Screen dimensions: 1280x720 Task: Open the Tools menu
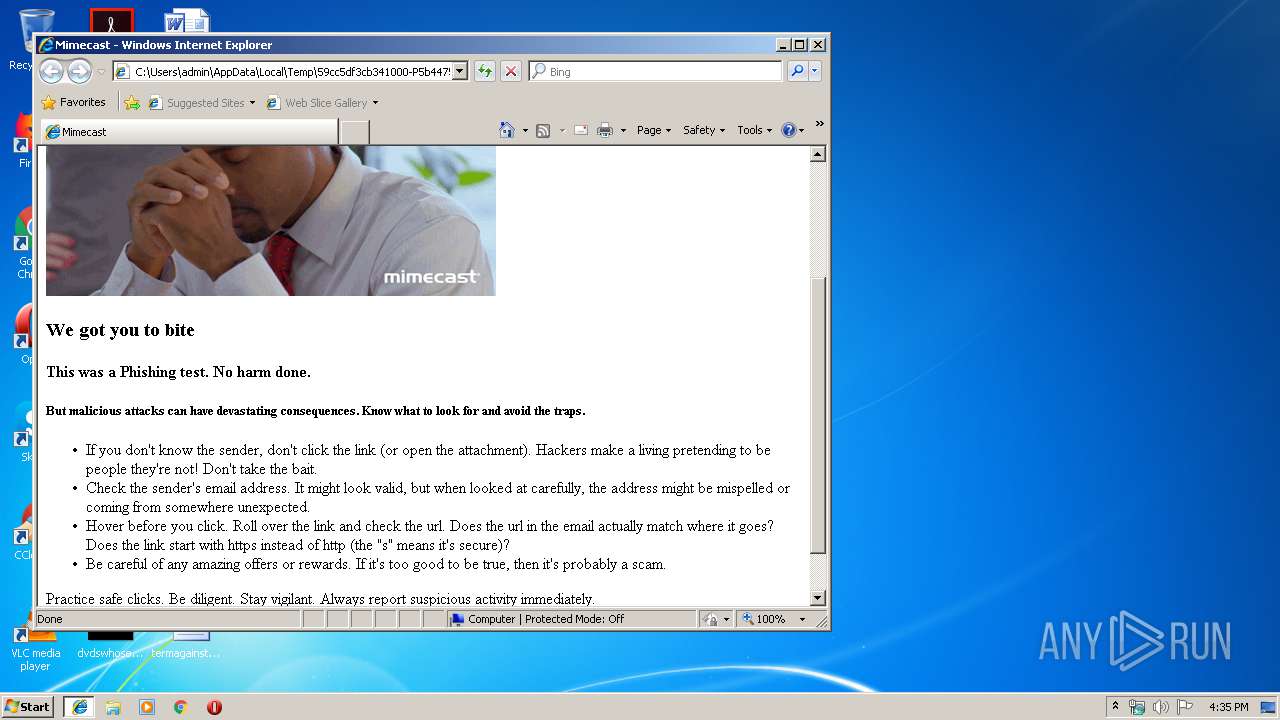point(755,130)
